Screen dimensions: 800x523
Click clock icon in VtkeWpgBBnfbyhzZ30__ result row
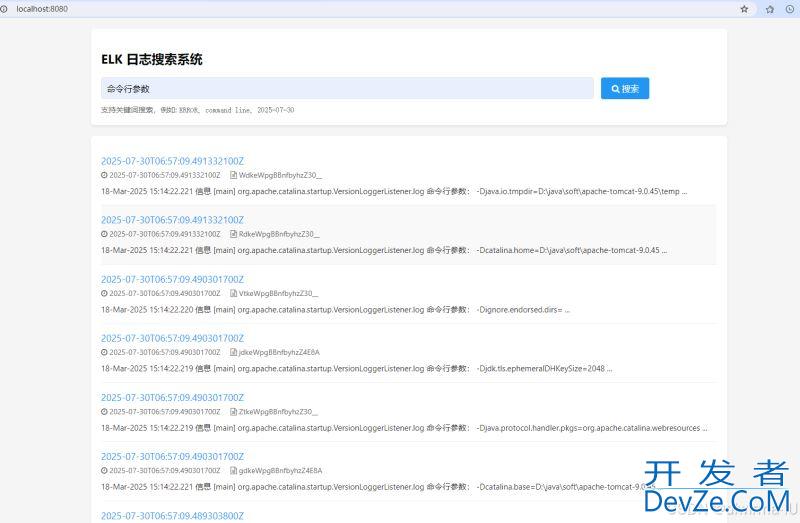104,293
